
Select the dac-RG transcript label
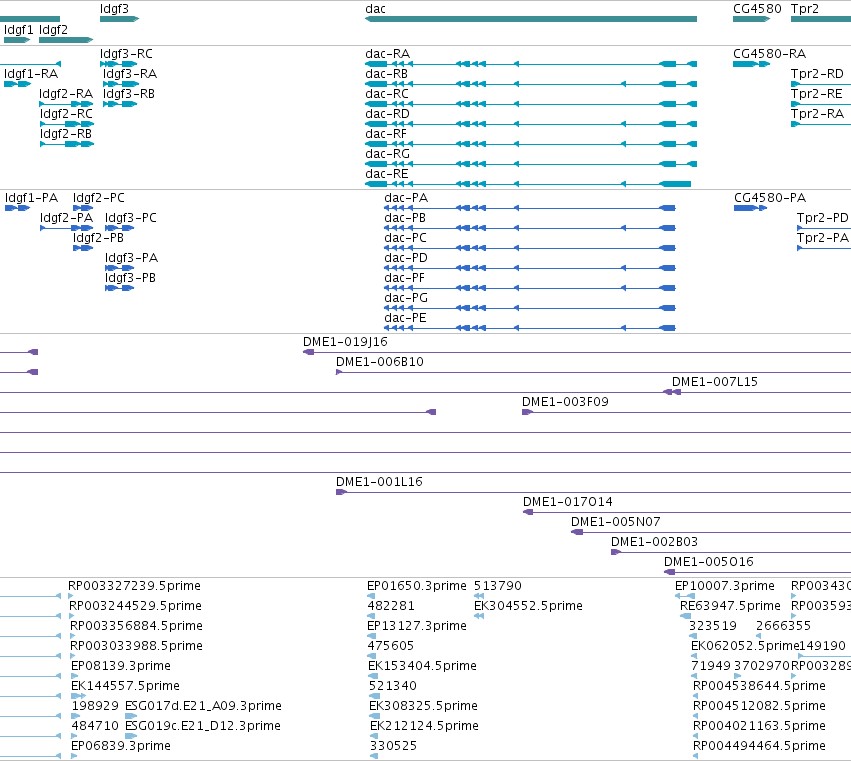point(388,154)
